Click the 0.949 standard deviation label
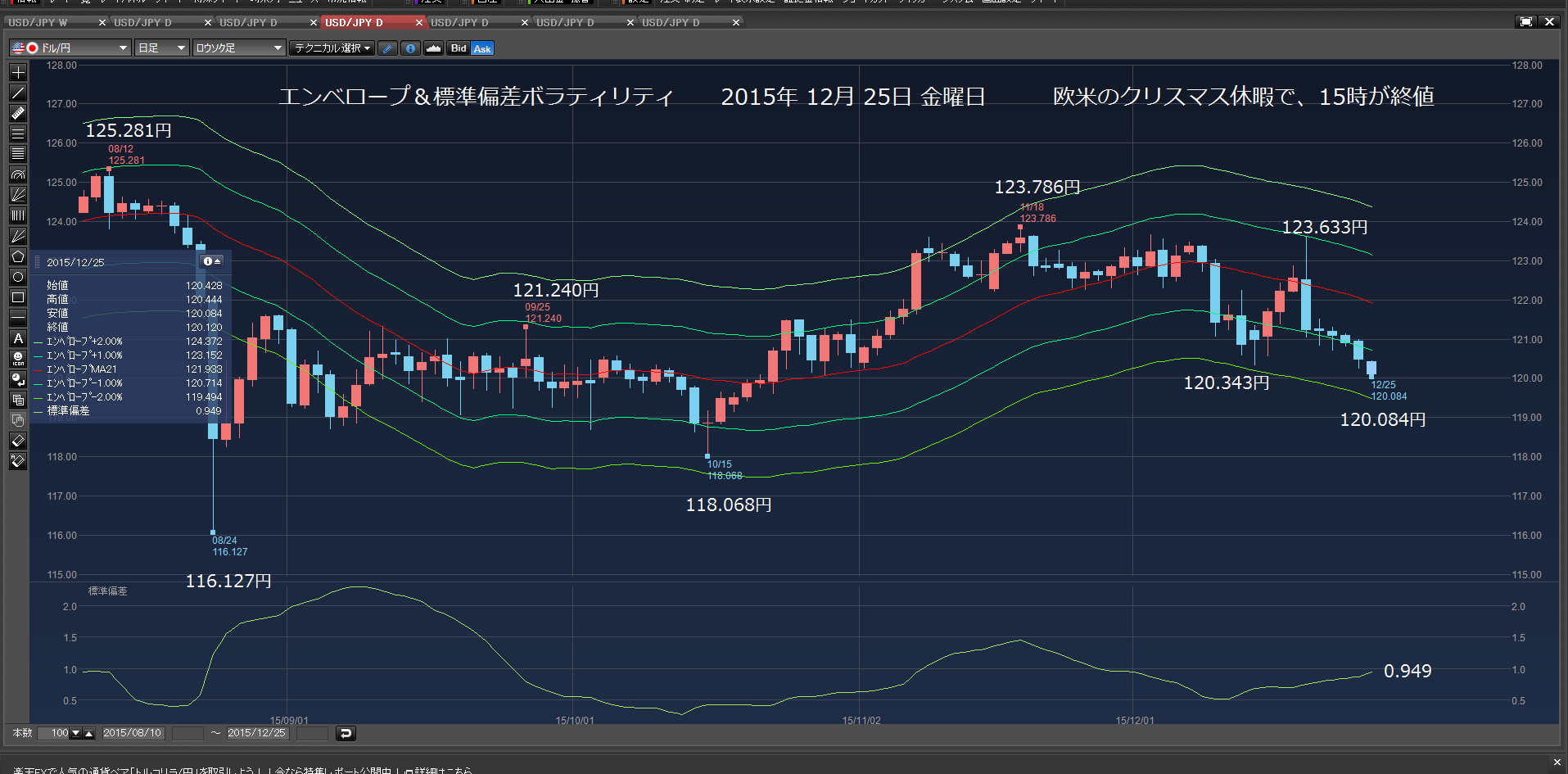Screen dimensions: 1568x774 (1408, 671)
